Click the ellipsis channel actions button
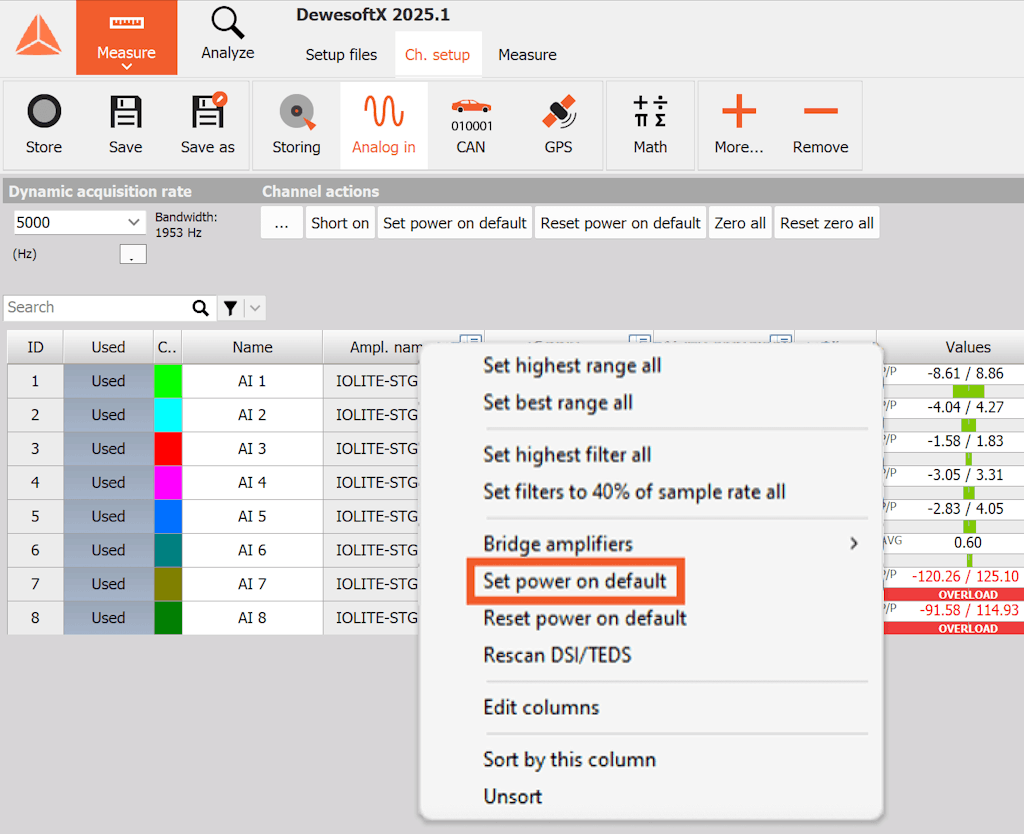Image resolution: width=1024 pixels, height=834 pixels. click(x=281, y=223)
